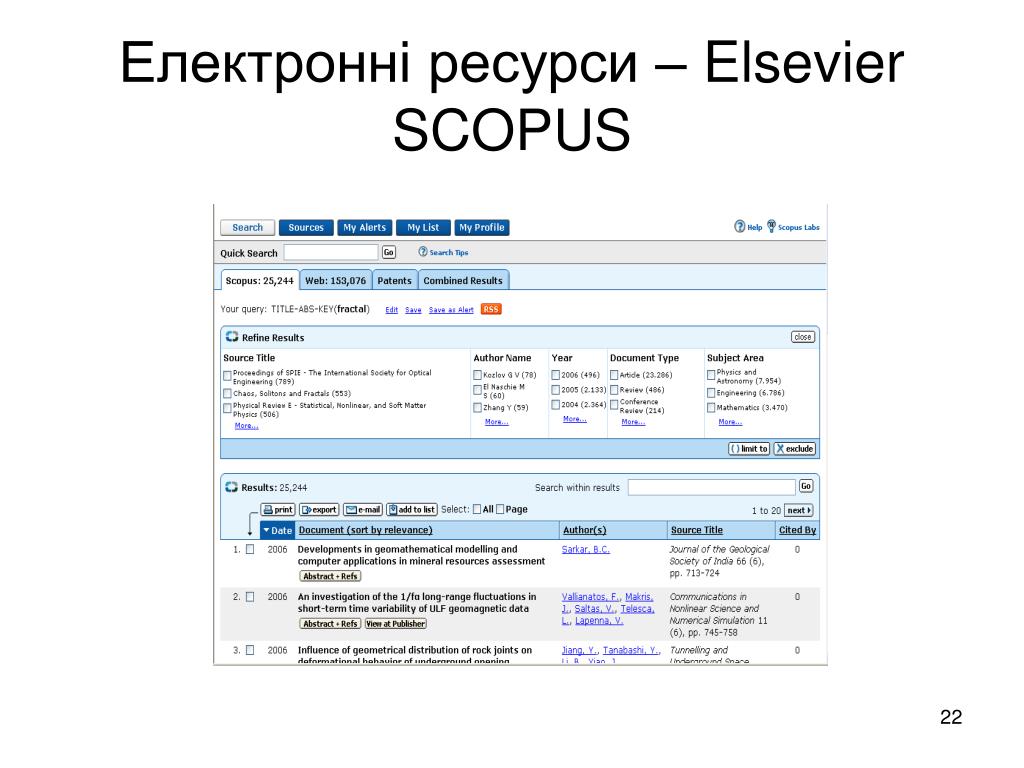
Task: Go to next results page
Action: pos(798,510)
